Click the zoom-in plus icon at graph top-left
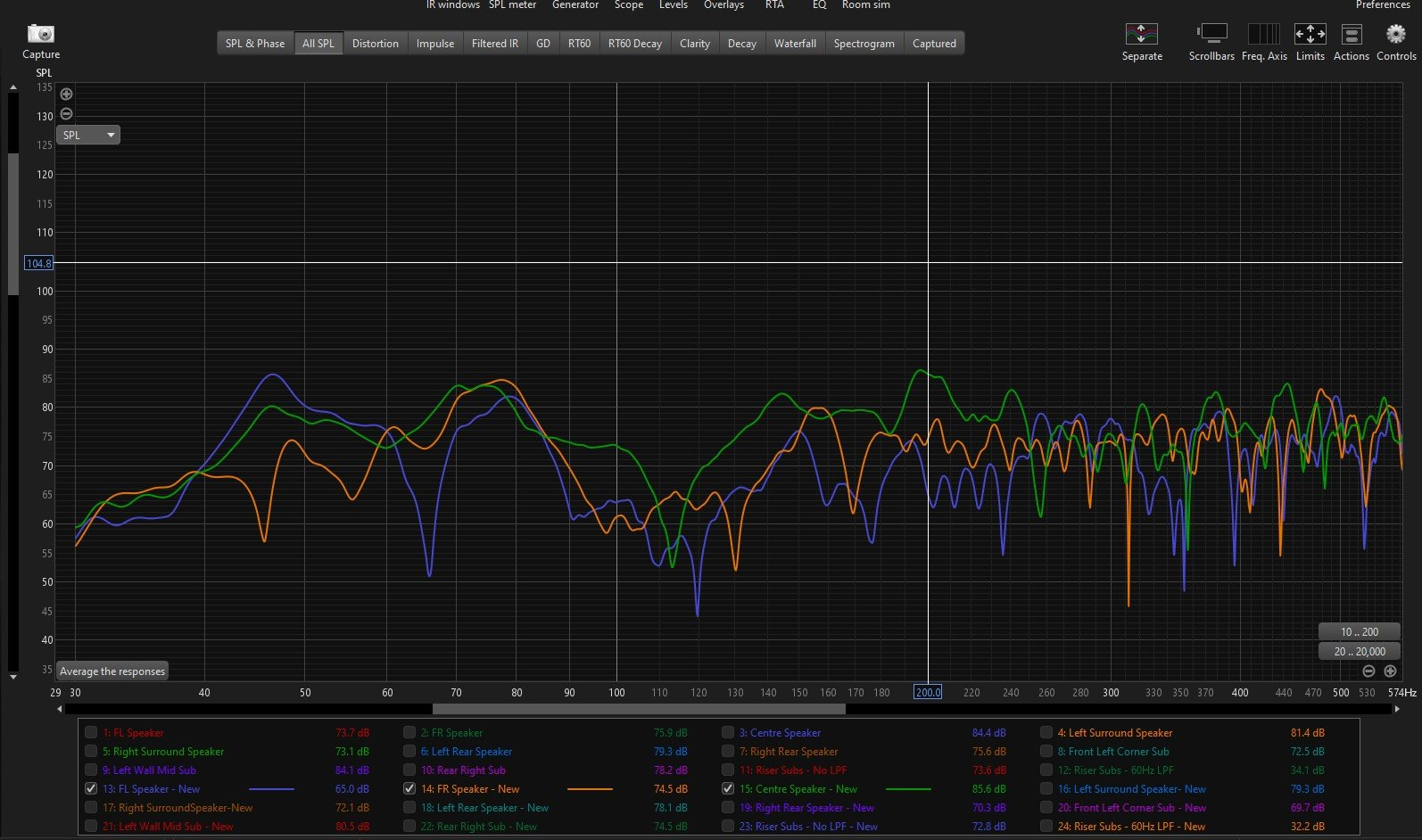 [x=66, y=94]
